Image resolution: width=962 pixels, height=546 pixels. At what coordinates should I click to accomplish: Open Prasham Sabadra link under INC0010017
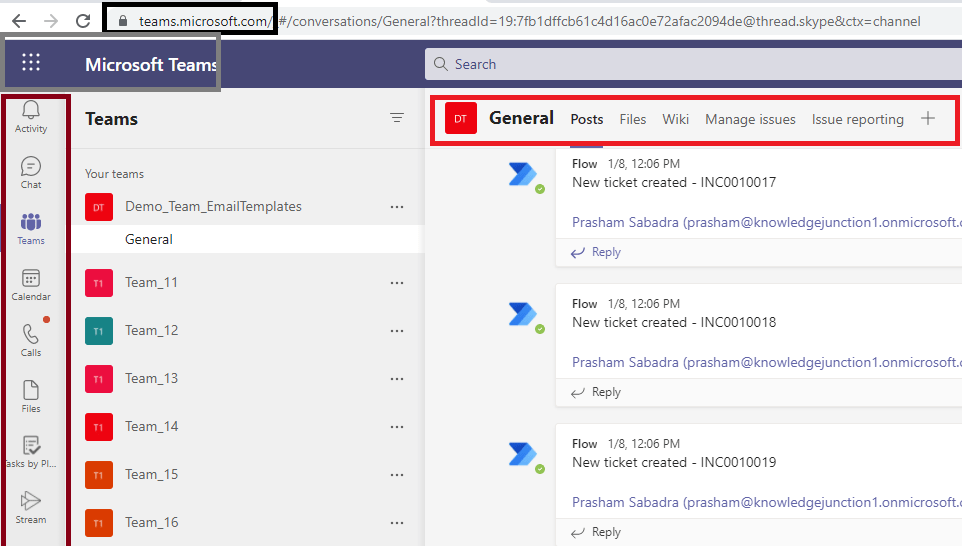pyautogui.click(x=767, y=222)
